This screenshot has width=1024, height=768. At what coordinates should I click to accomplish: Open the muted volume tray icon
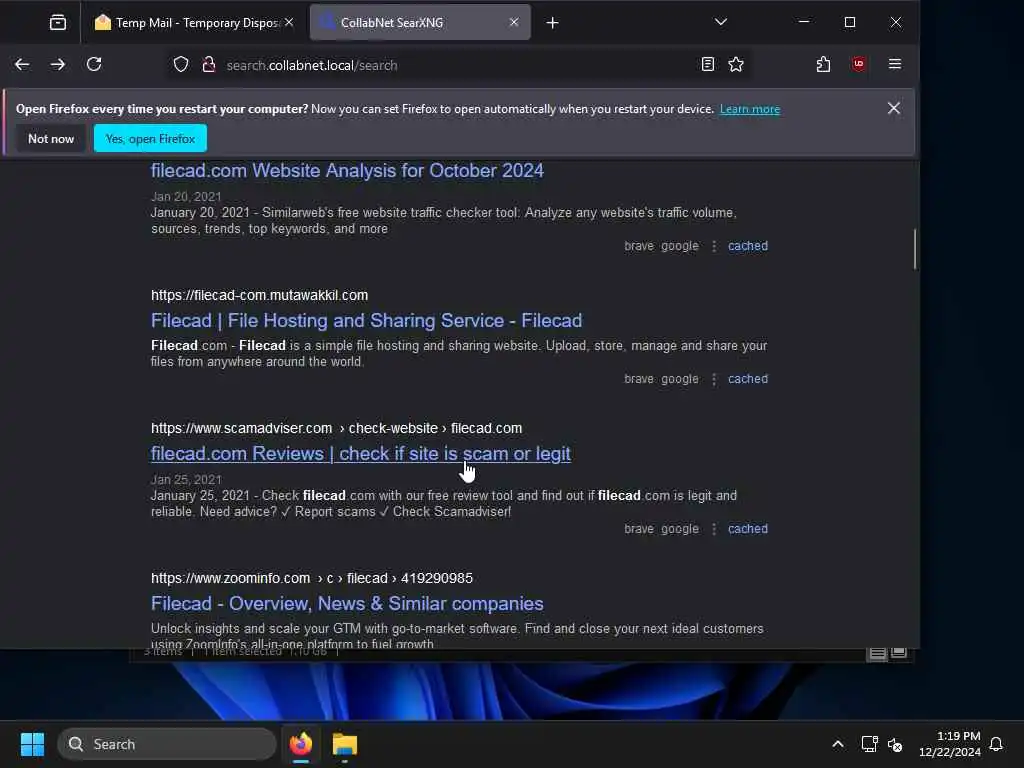point(895,744)
